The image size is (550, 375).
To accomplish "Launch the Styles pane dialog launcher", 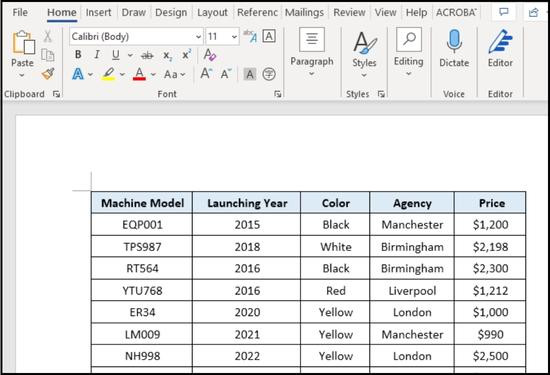I will point(381,94).
